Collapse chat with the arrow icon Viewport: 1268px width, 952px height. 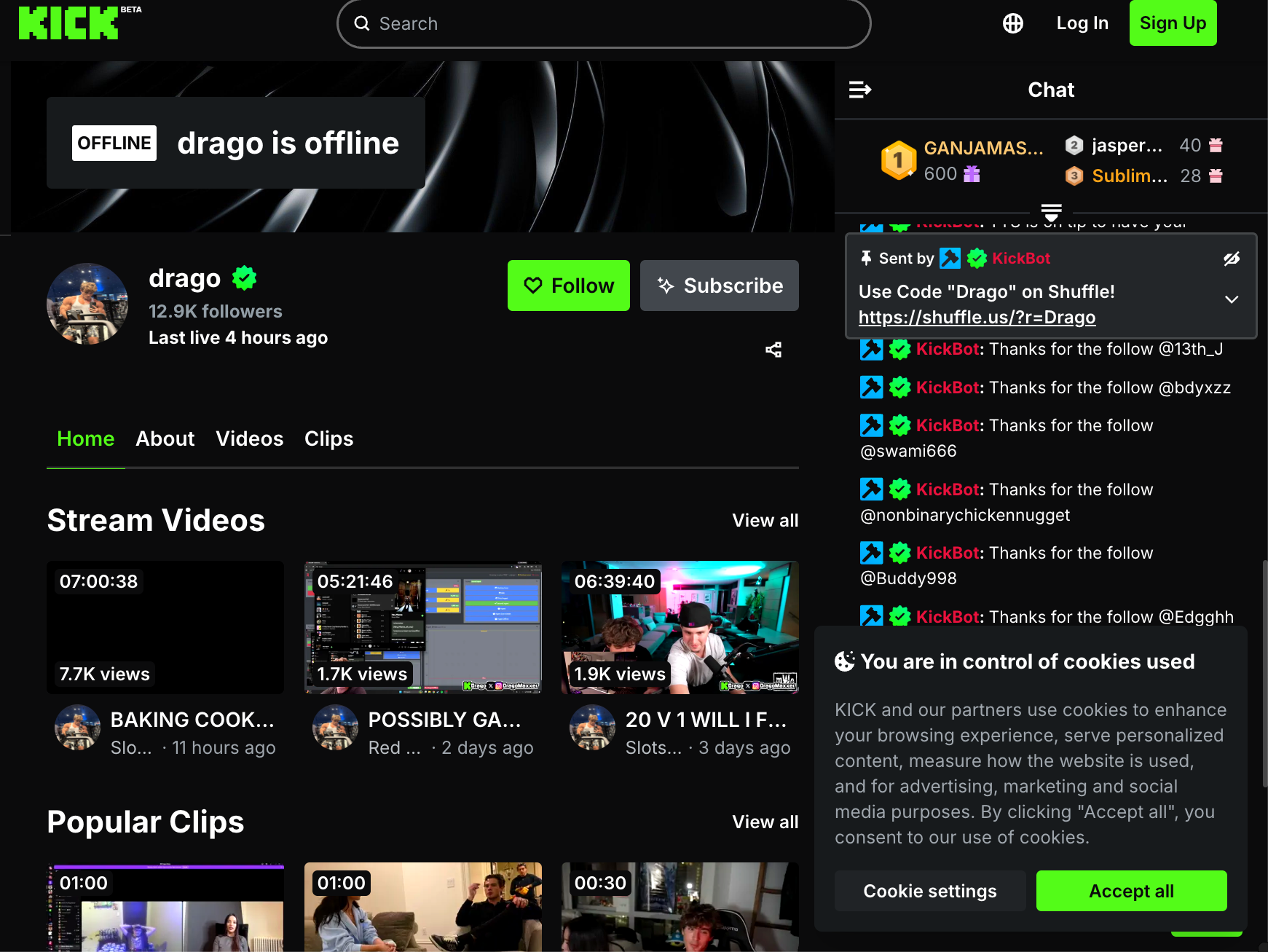coord(860,90)
